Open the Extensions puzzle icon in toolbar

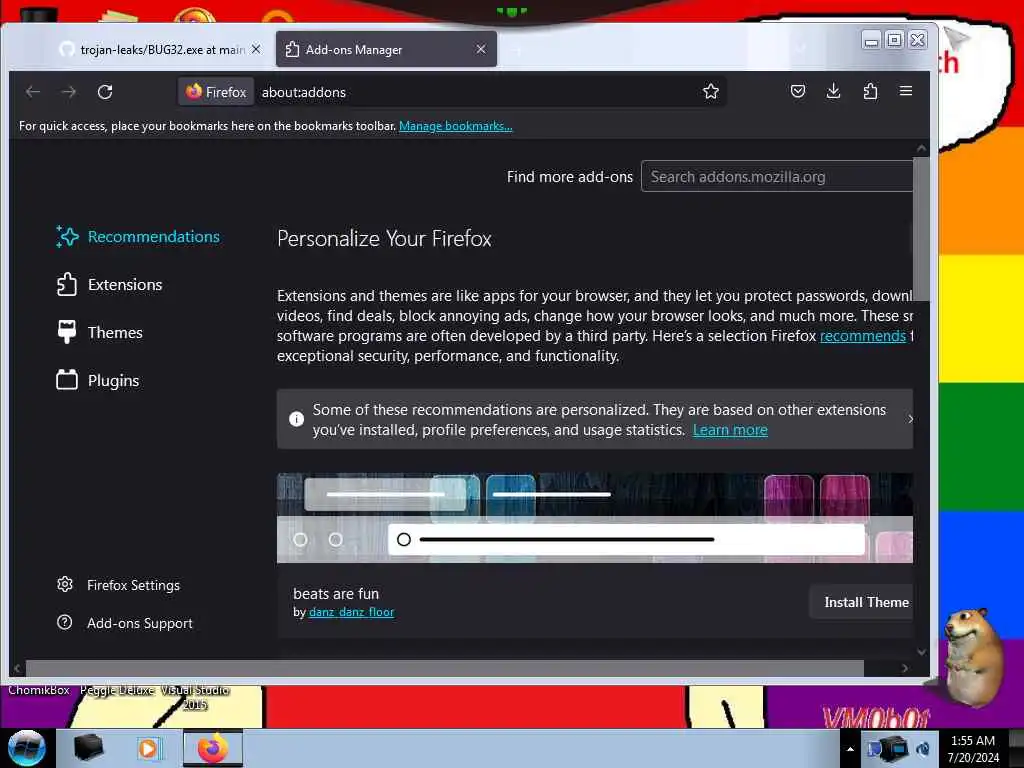point(870,91)
